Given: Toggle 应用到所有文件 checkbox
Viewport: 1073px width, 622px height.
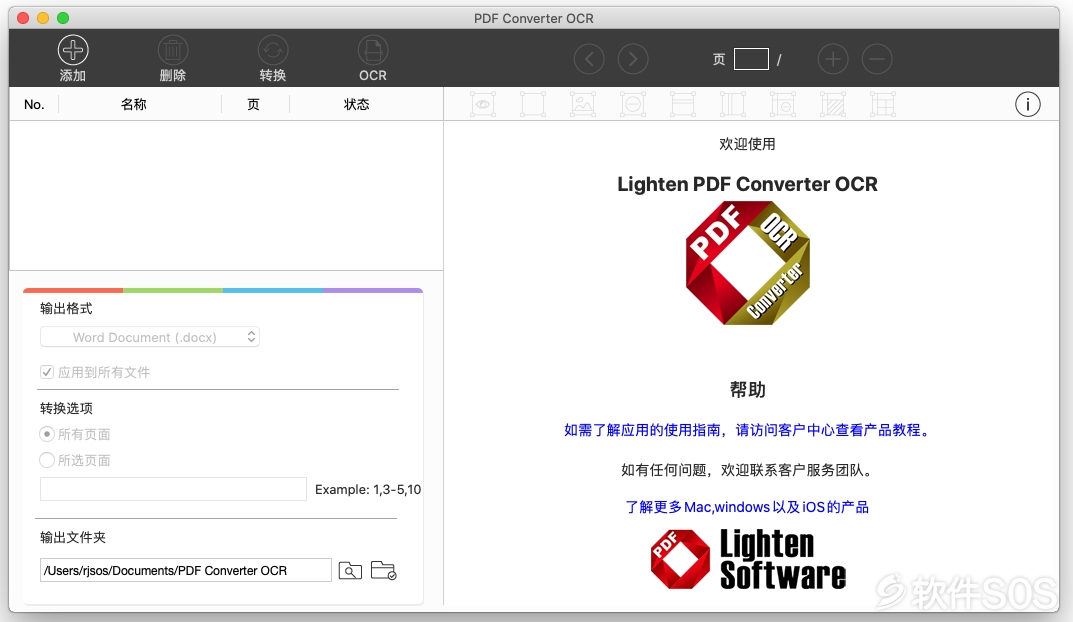Looking at the screenshot, I should point(47,372).
